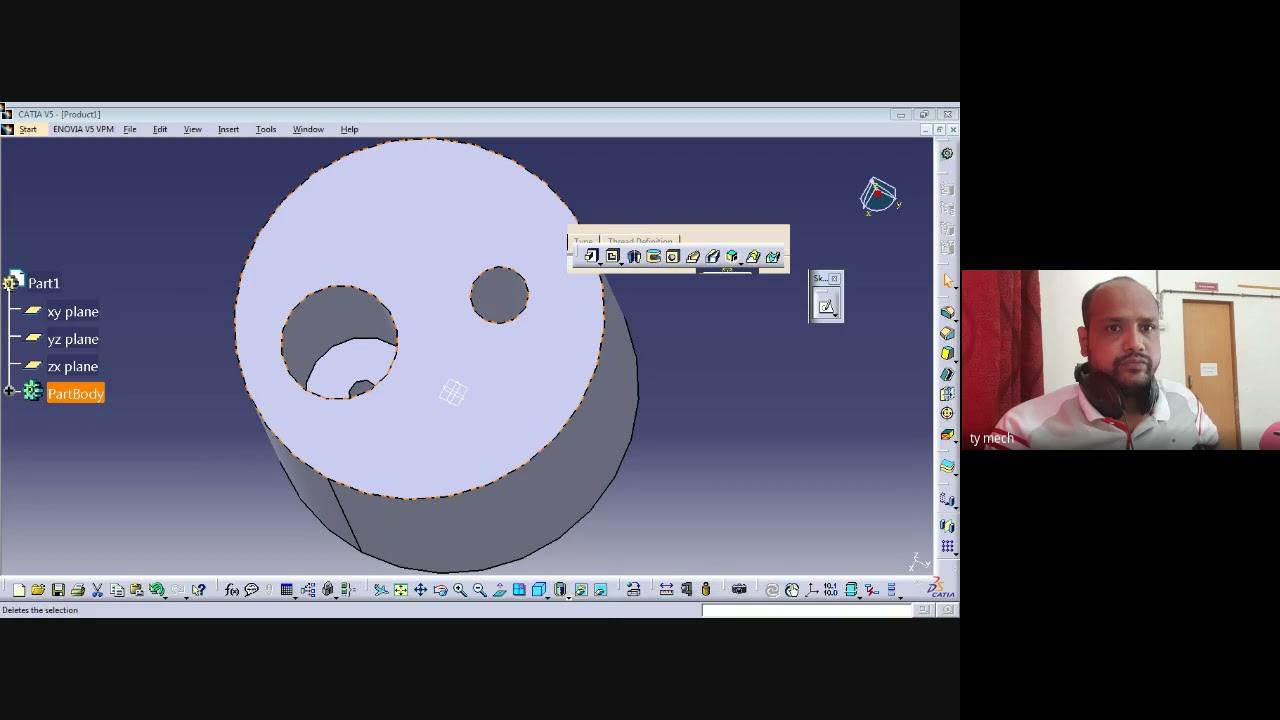Save the part with the floppy icon

(58, 590)
